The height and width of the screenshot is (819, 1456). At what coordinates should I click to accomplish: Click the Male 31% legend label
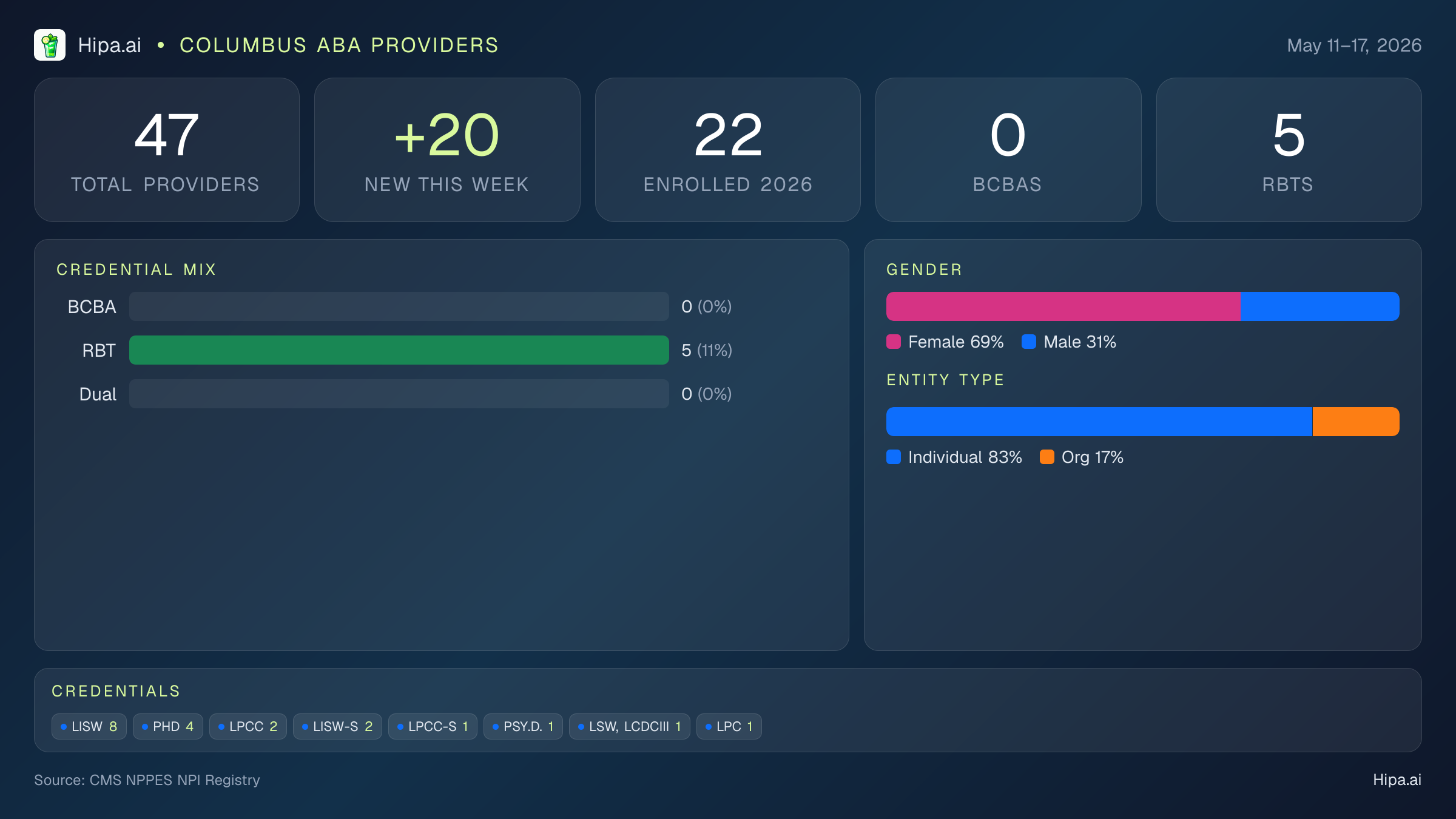[x=1080, y=342]
